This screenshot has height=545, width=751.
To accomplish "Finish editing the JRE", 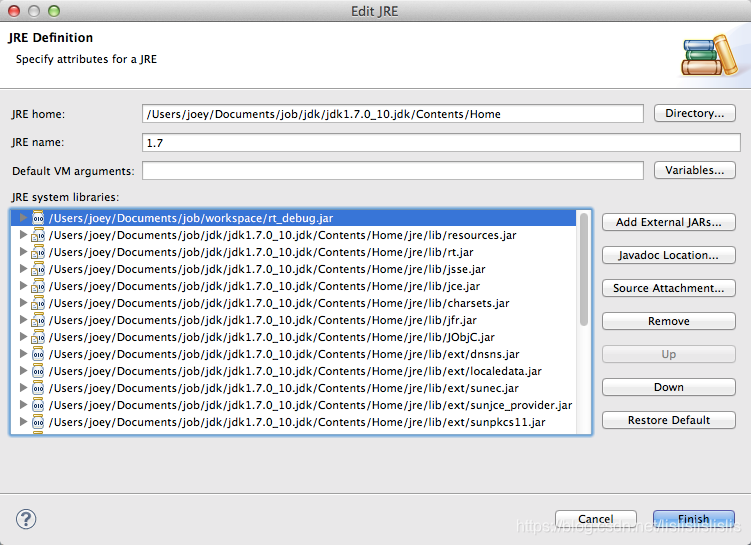I will point(694,519).
